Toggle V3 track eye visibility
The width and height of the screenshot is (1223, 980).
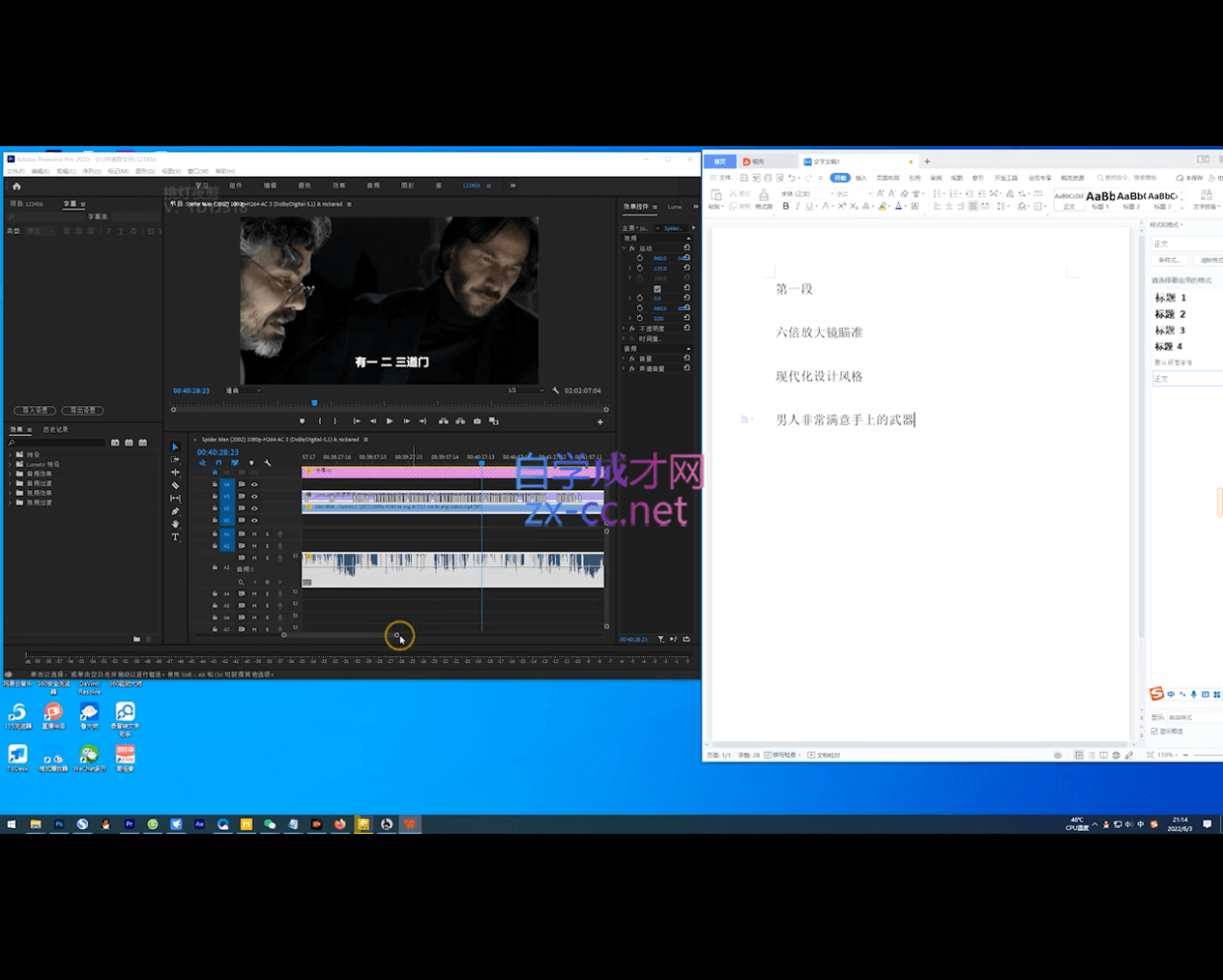254,497
